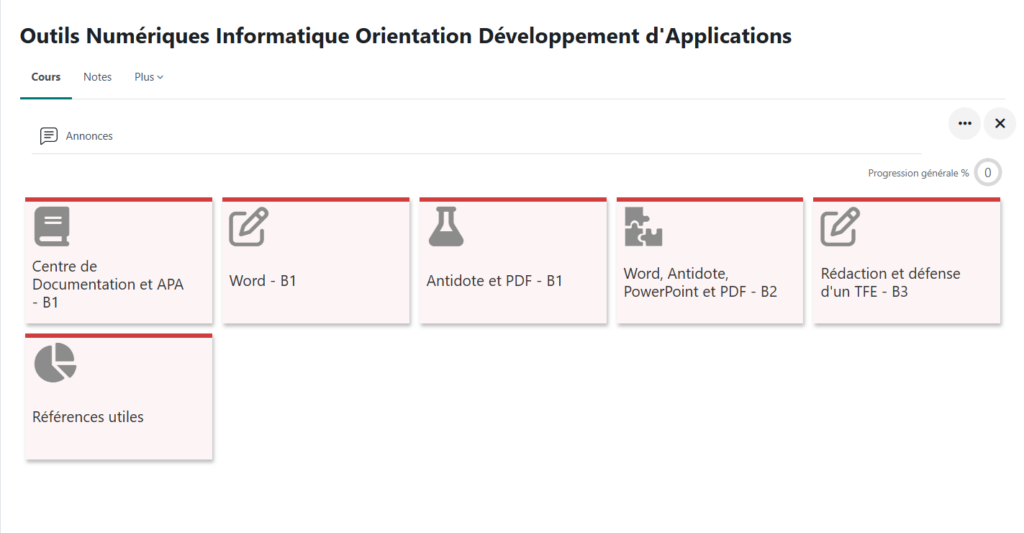This screenshot has width=1024, height=533.
Task: Click the pencil icon on Rédaction et défense tile
Action: 840,227
